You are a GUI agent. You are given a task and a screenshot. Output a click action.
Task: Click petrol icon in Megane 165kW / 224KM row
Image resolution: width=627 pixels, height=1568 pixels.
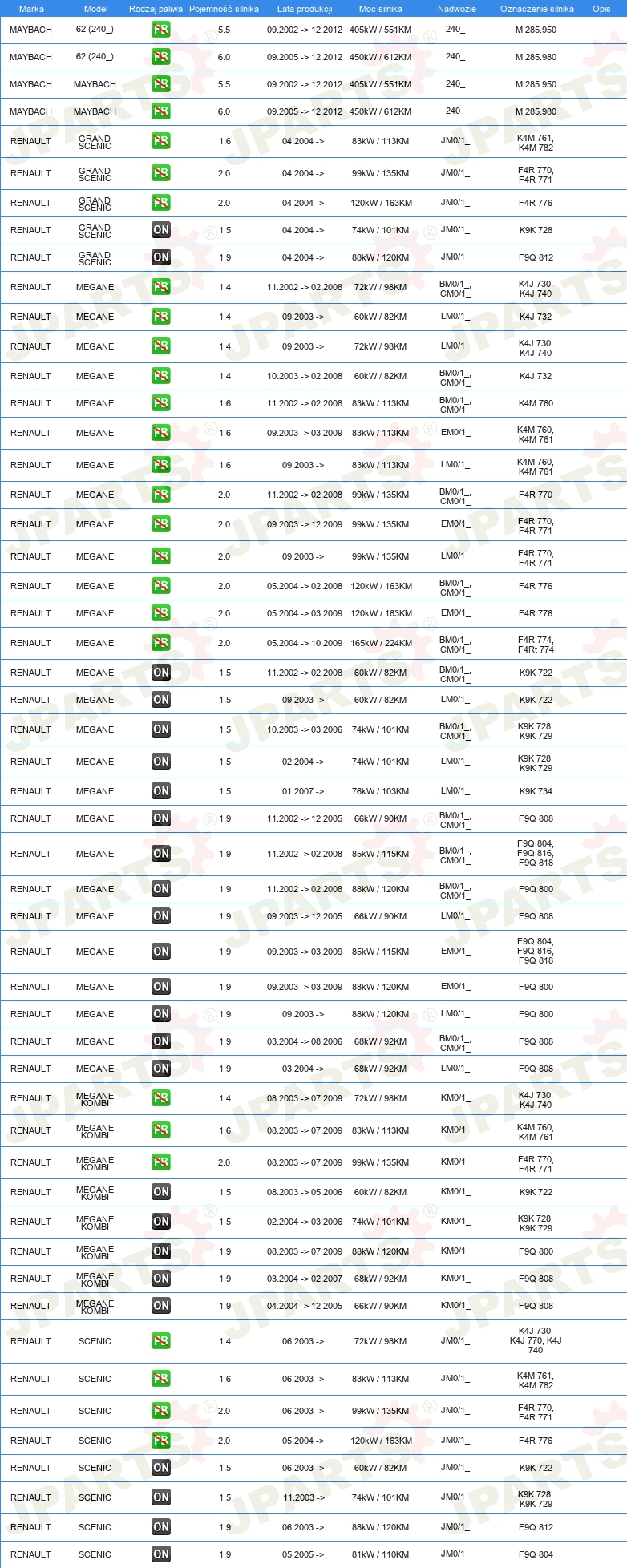(161, 643)
